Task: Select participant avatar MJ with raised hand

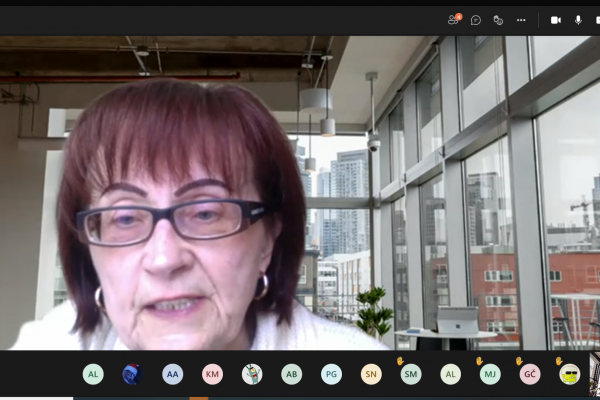Action: 490,374
